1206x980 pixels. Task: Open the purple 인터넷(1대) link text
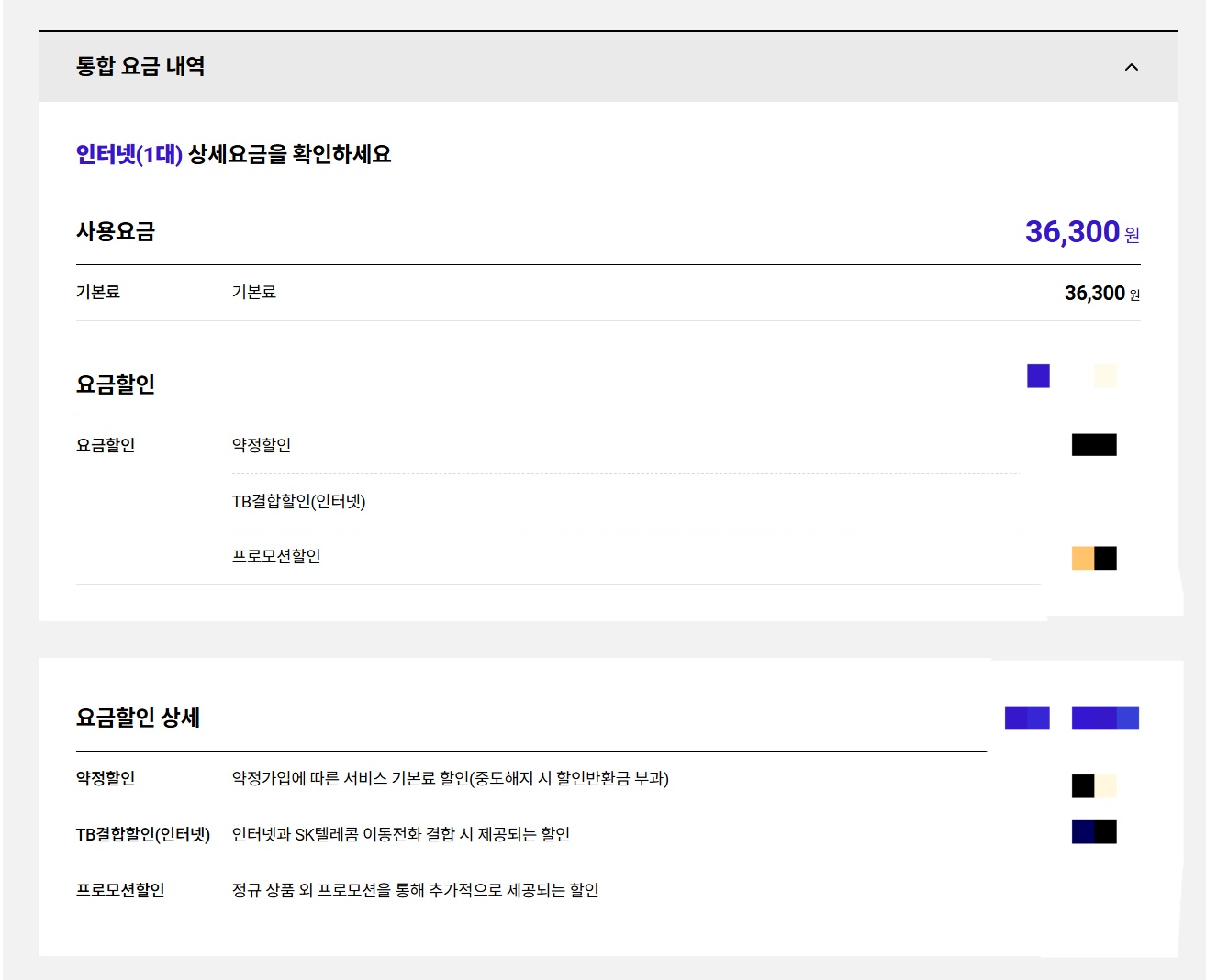[x=129, y=154]
